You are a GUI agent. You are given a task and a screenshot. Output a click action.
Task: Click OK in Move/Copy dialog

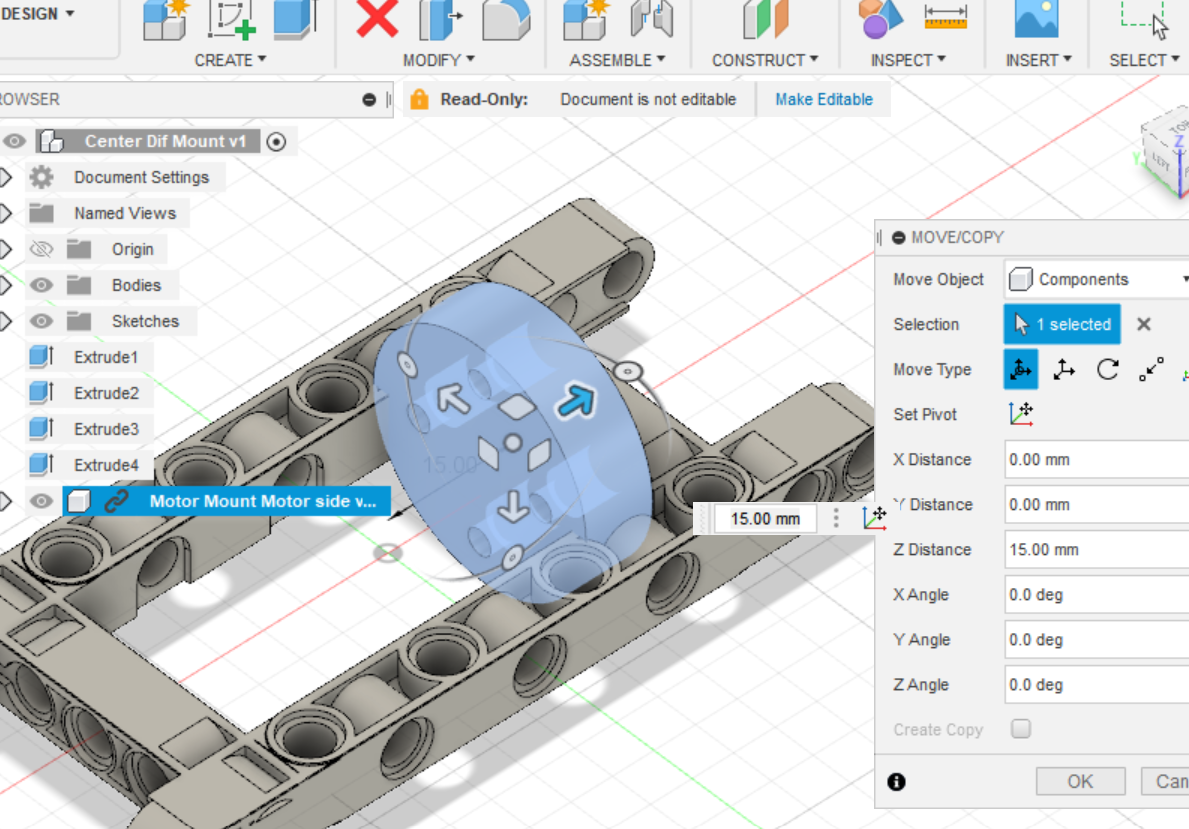point(1081,781)
